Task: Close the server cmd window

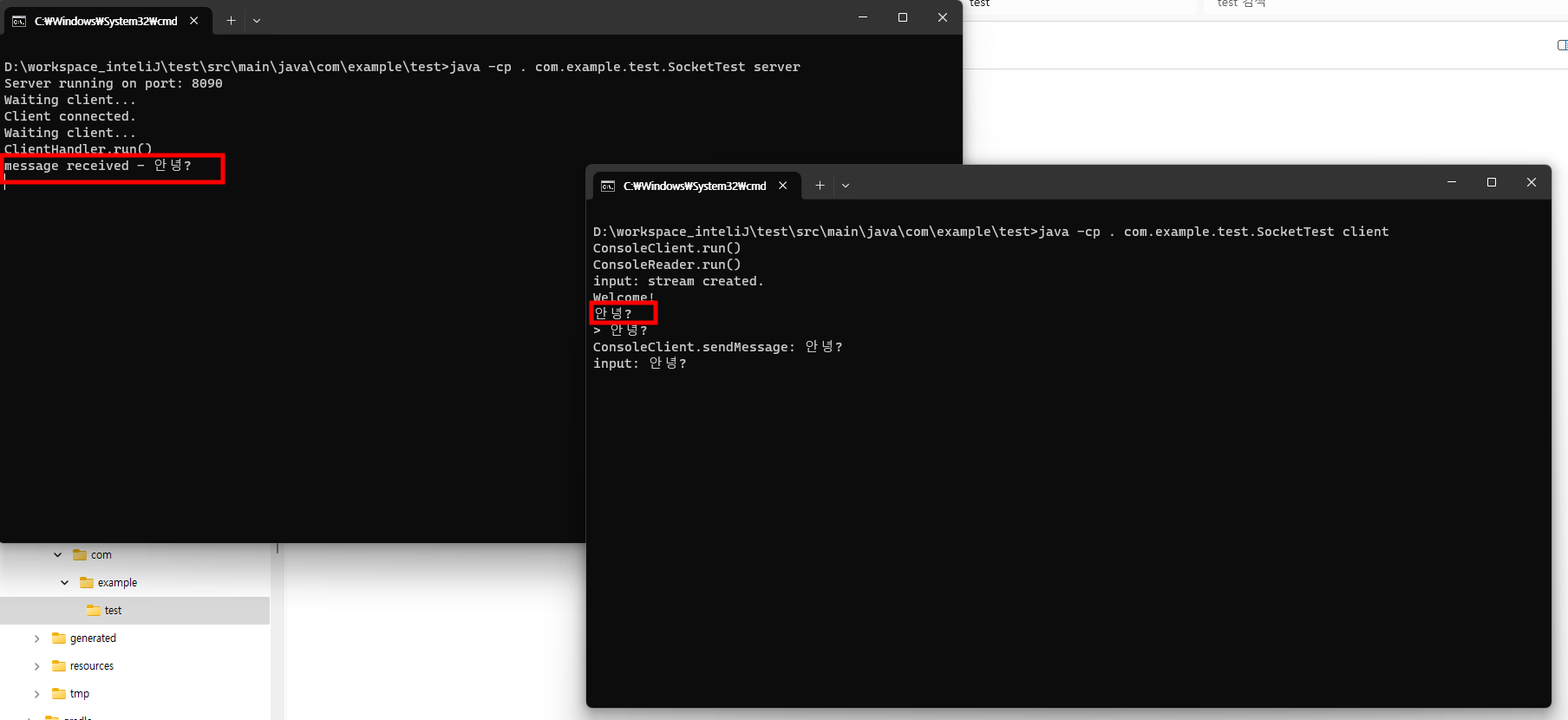Action: click(943, 17)
